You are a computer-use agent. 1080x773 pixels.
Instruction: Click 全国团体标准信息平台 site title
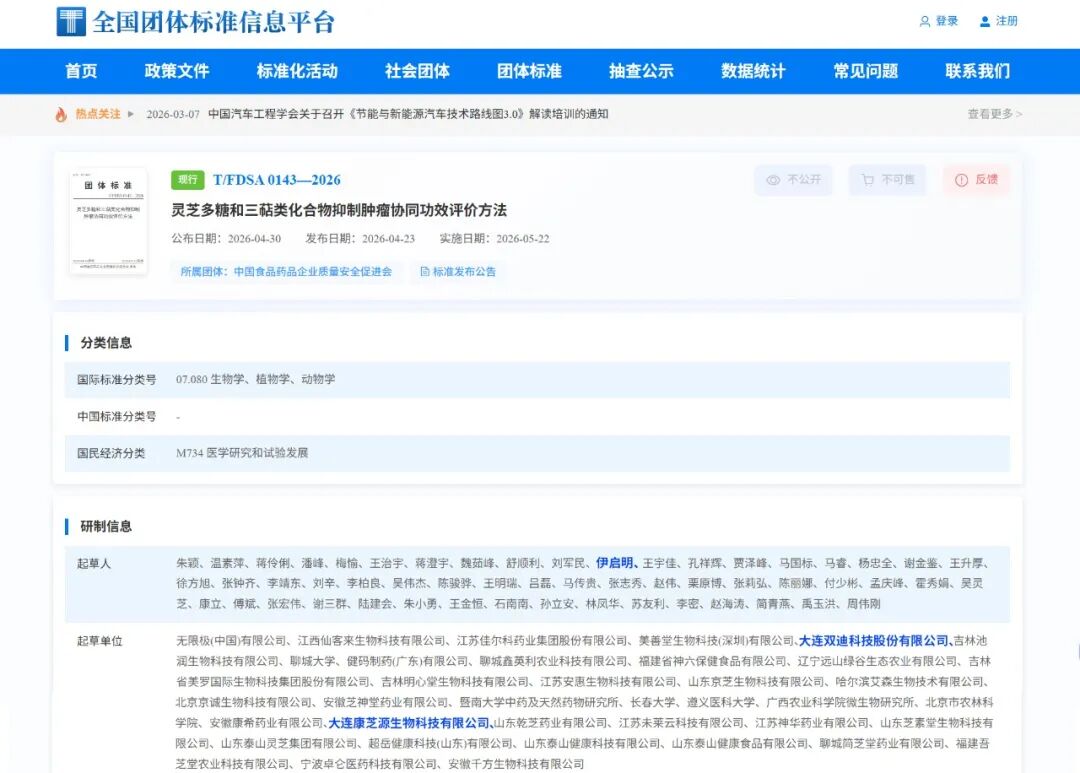(214, 21)
